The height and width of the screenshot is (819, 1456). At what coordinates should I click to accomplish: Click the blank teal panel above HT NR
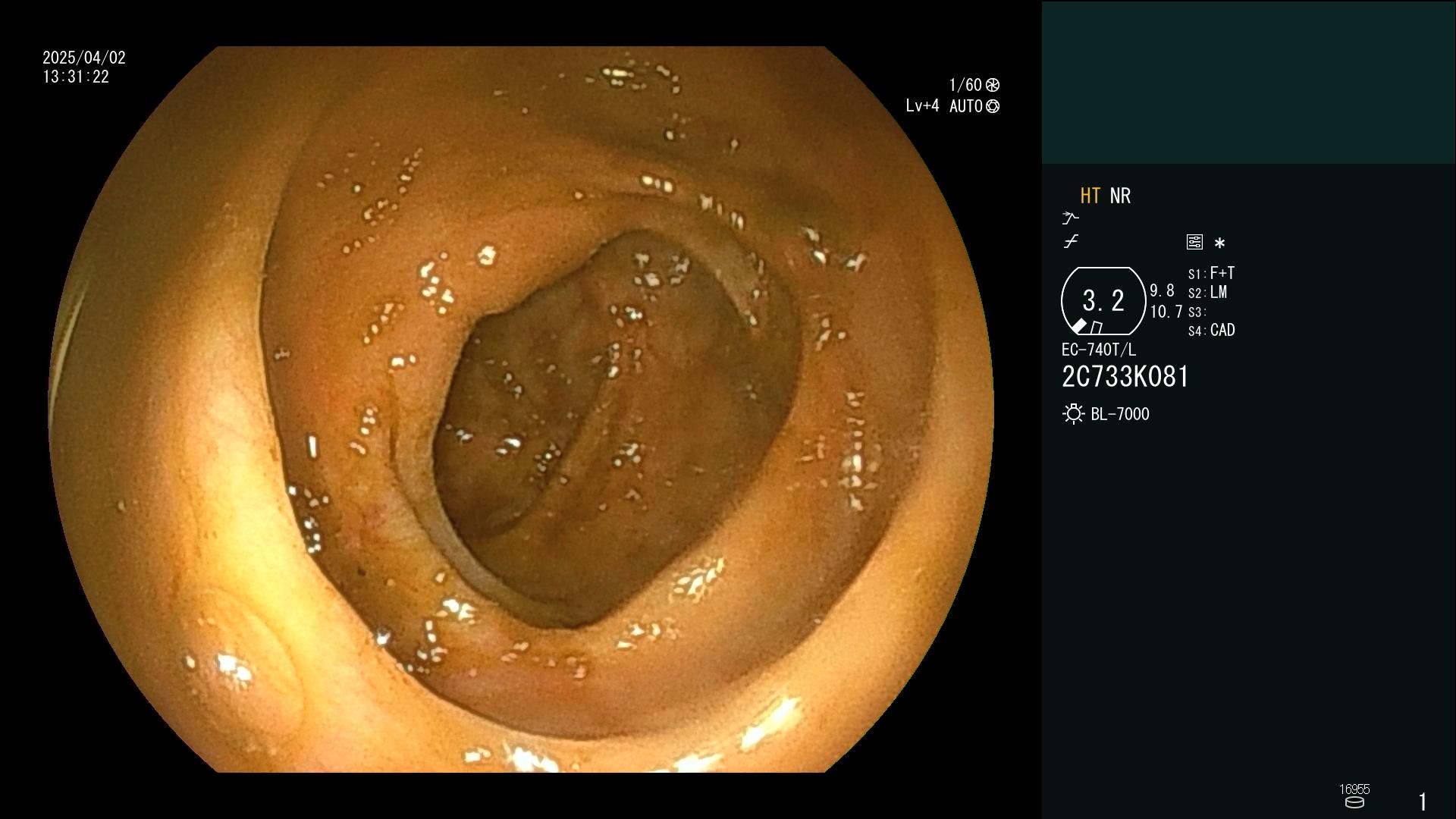click(1248, 82)
